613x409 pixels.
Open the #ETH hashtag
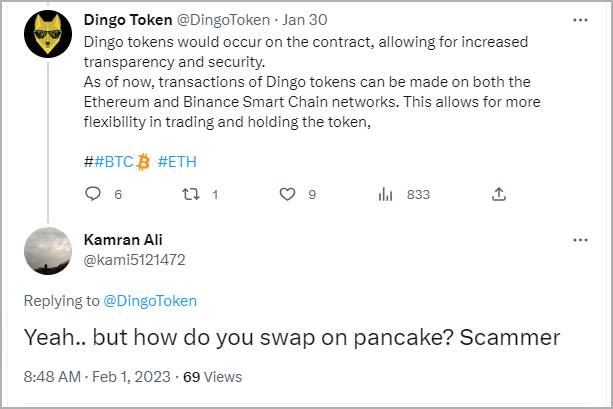[x=177, y=161]
